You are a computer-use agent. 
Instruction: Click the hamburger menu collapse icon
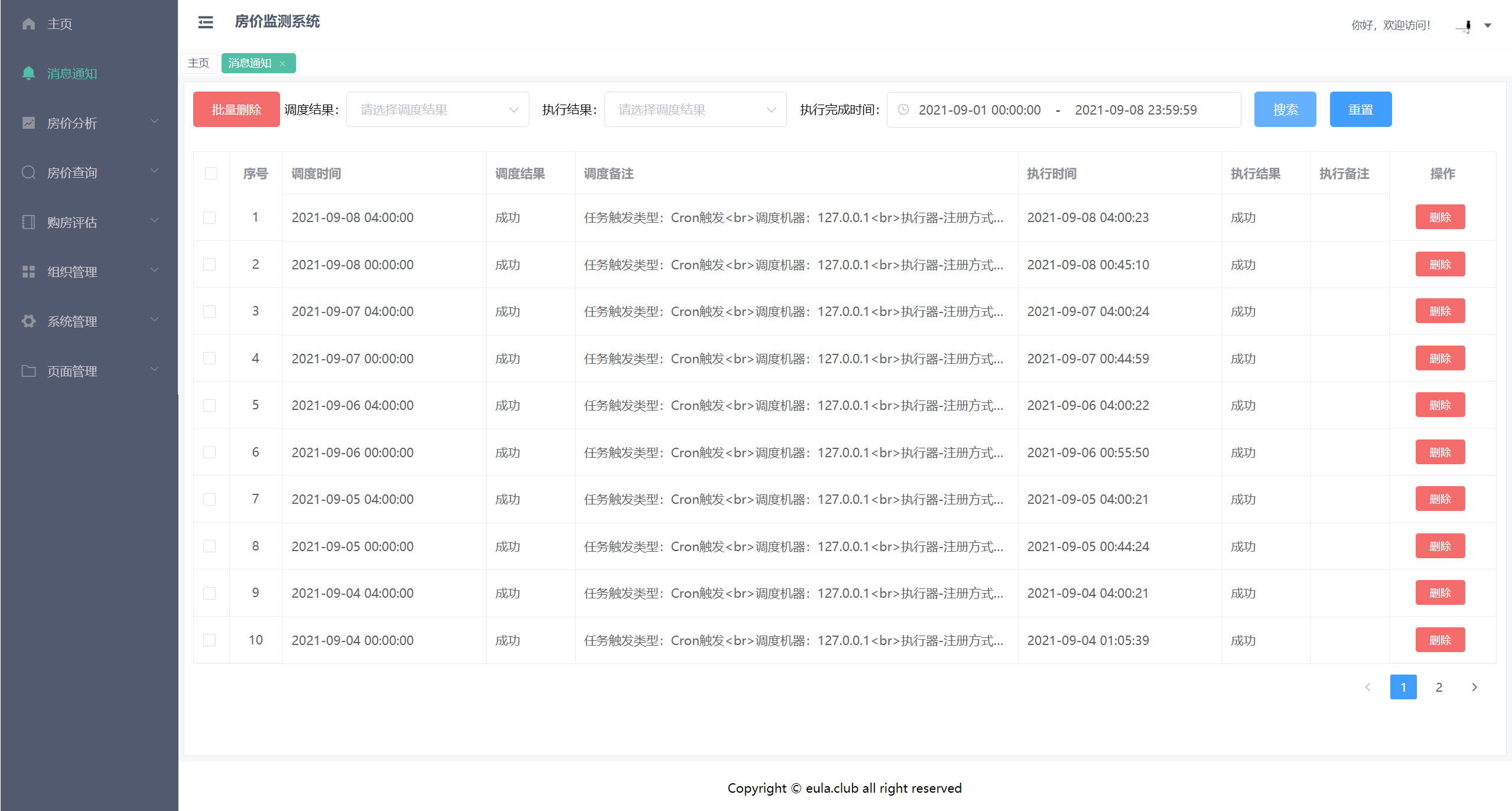(x=205, y=22)
